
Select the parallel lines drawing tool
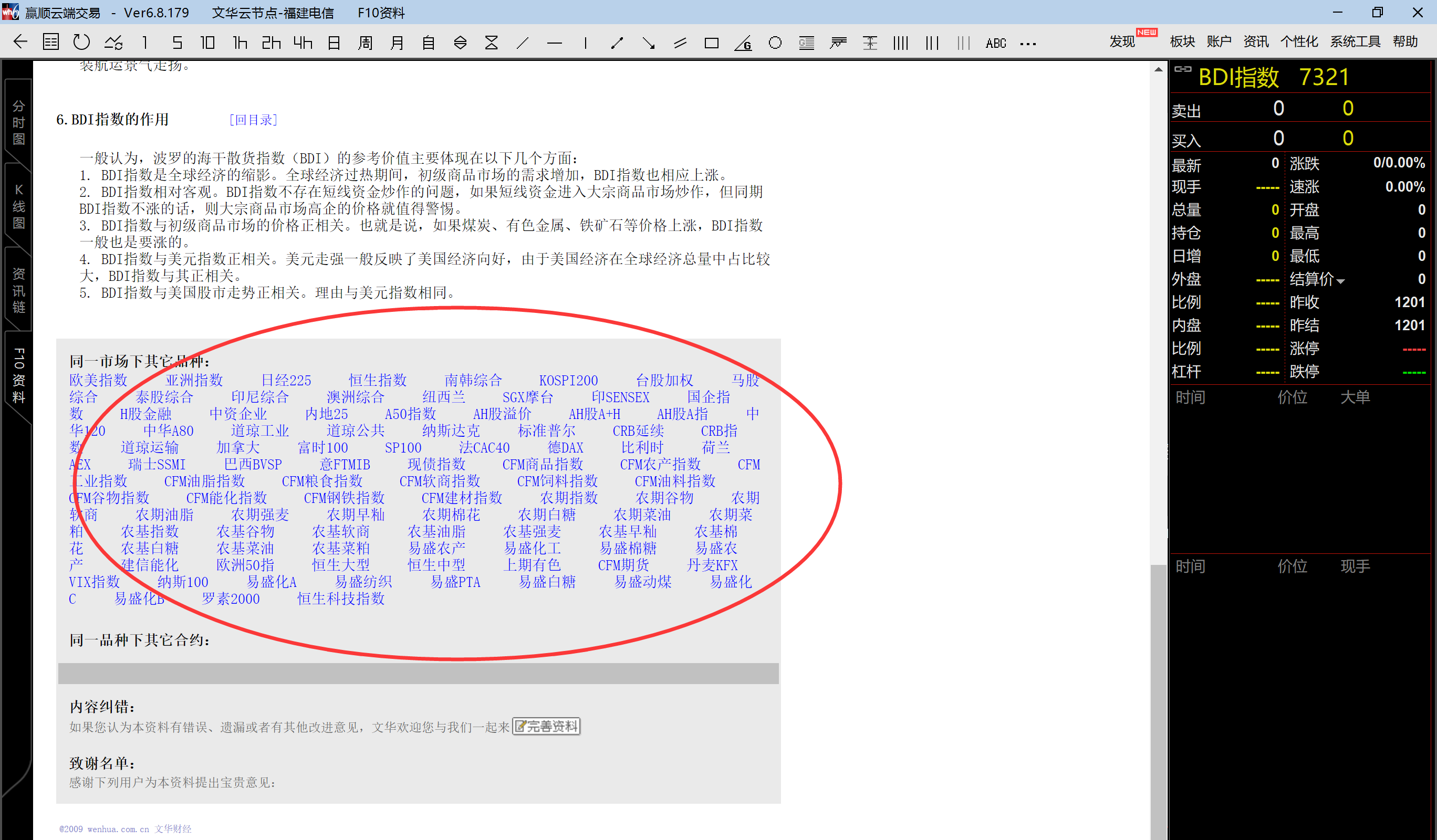[x=680, y=43]
